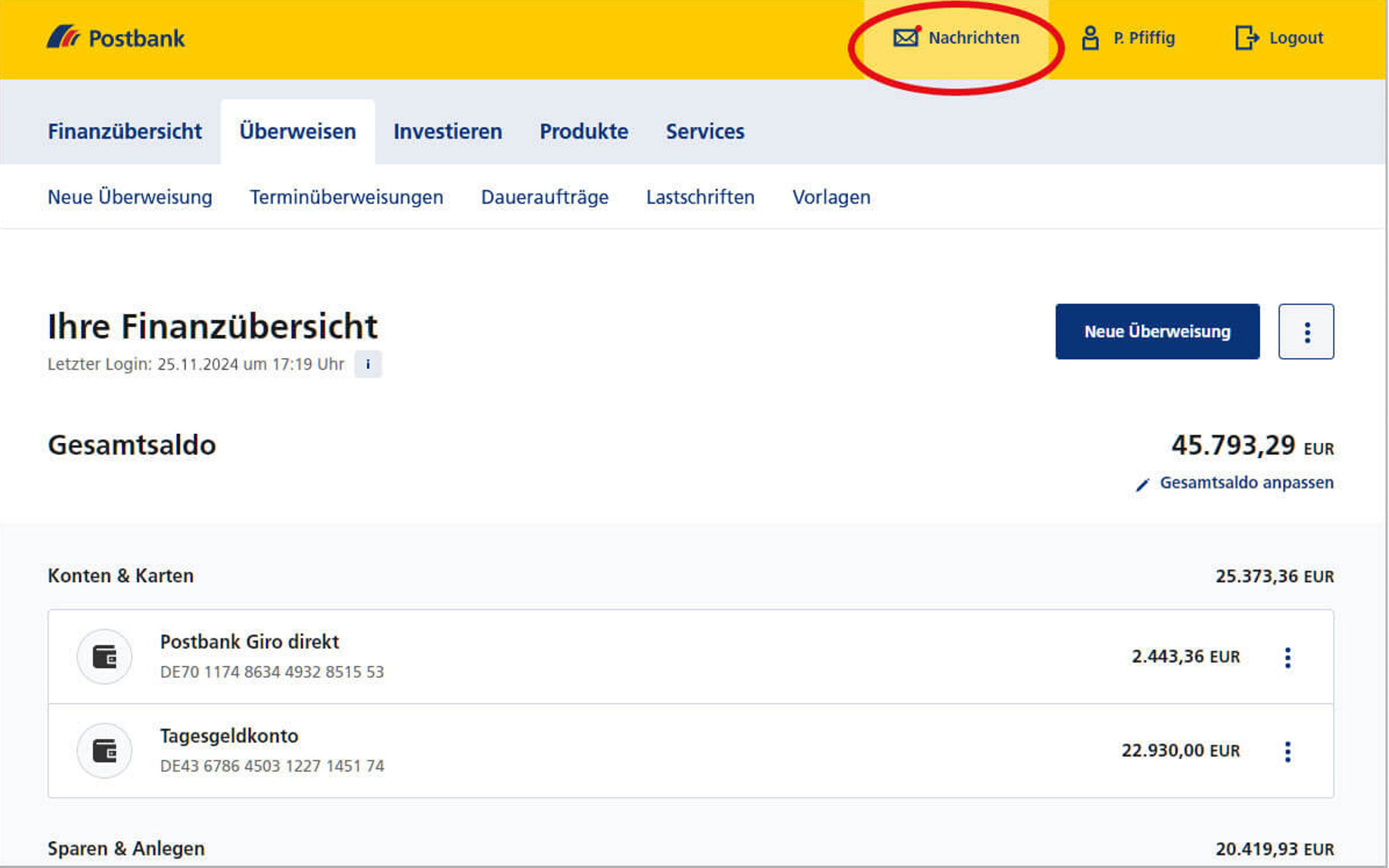
Task: Click Gesamtsaldo anpassen link
Action: click(1244, 483)
